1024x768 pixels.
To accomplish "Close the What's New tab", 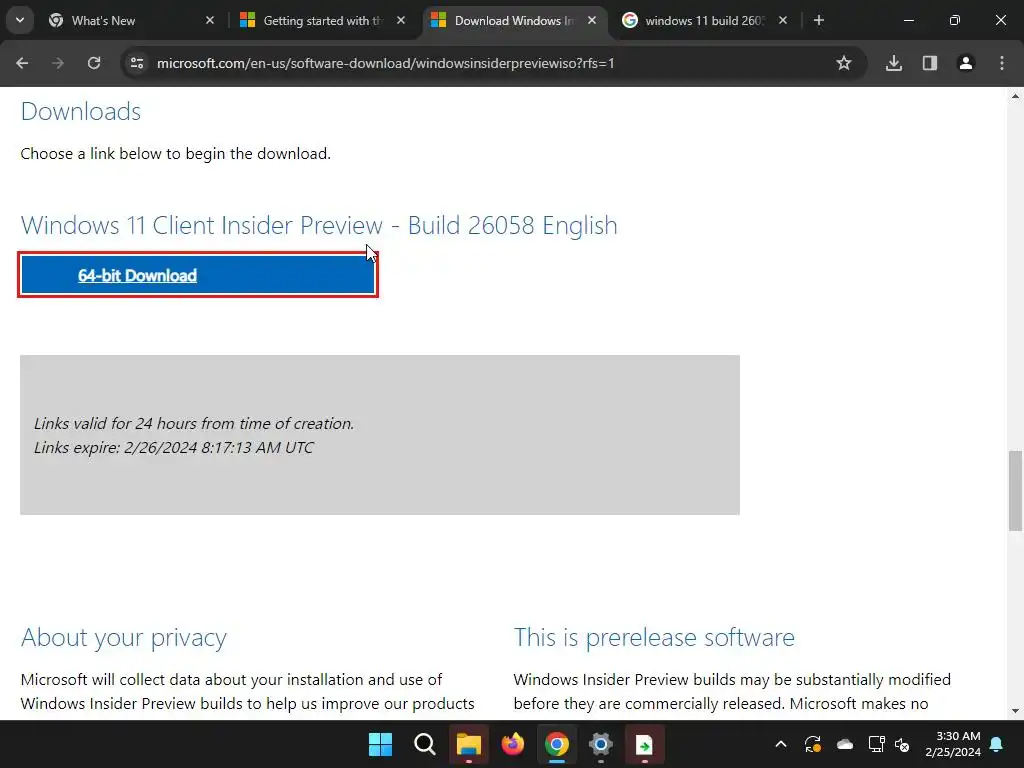I will (210, 20).
